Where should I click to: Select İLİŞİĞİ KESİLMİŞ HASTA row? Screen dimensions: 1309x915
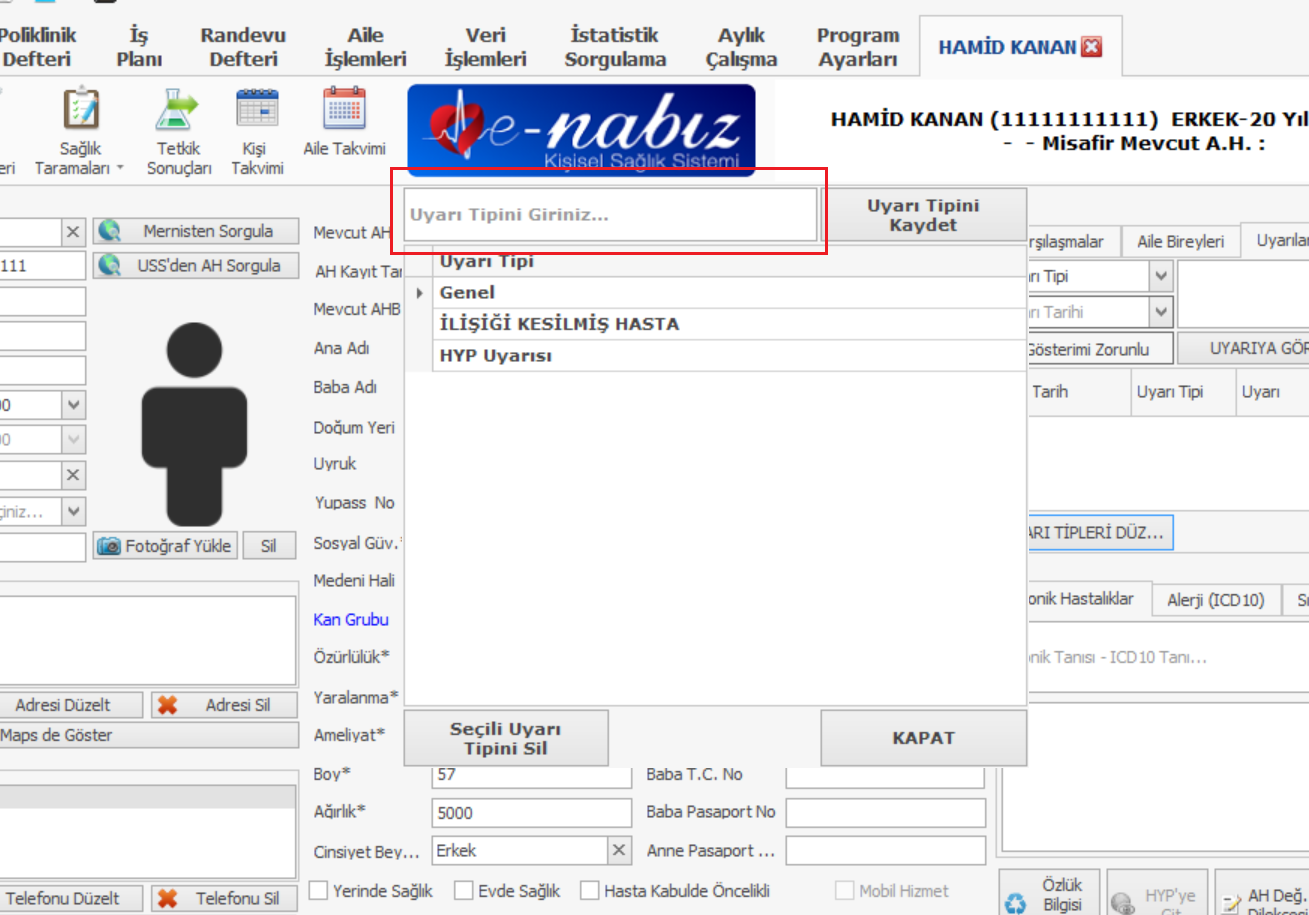pyautogui.click(x=728, y=324)
